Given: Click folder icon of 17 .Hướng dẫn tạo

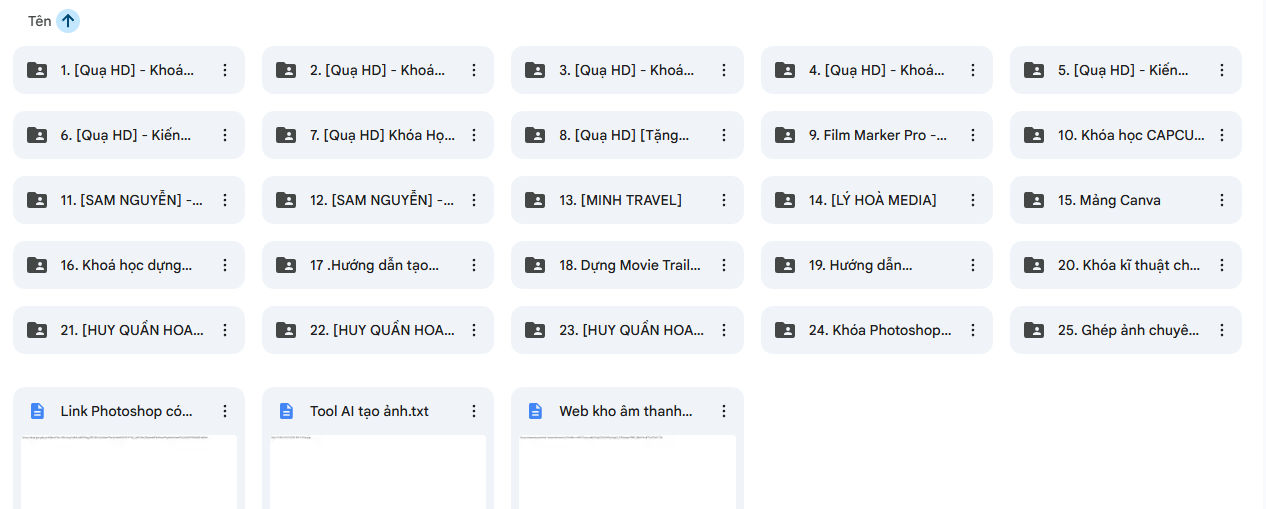Looking at the screenshot, I should (286, 265).
